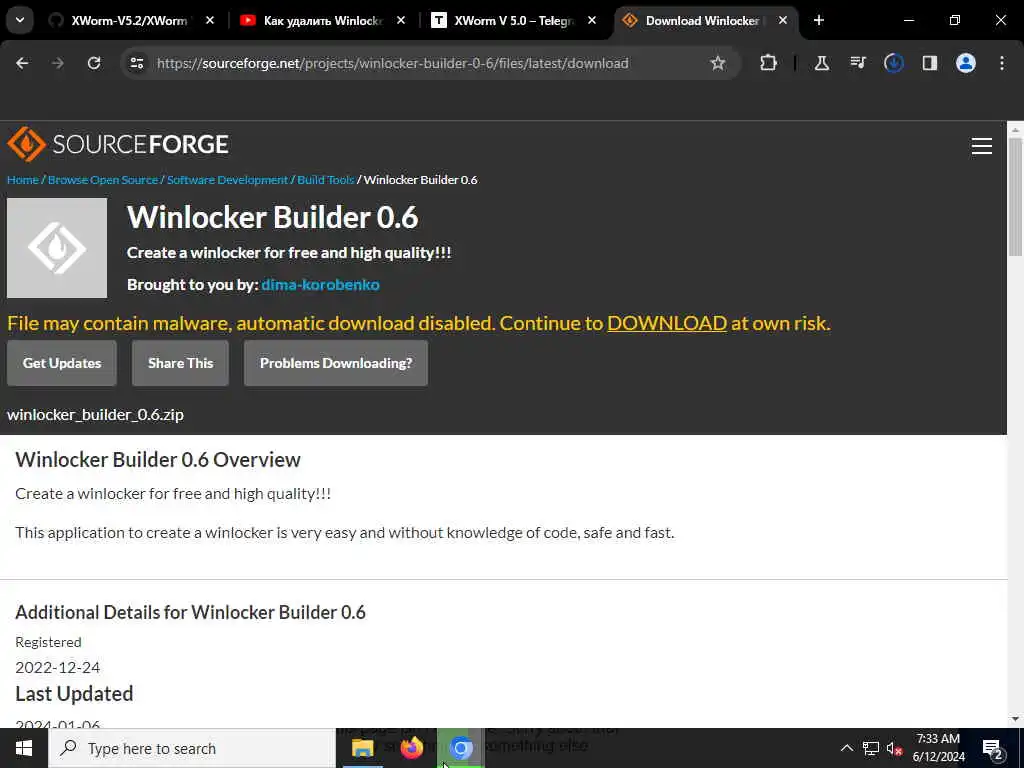Open File Explorer from the taskbar
This screenshot has width=1024, height=768.
coord(362,748)
